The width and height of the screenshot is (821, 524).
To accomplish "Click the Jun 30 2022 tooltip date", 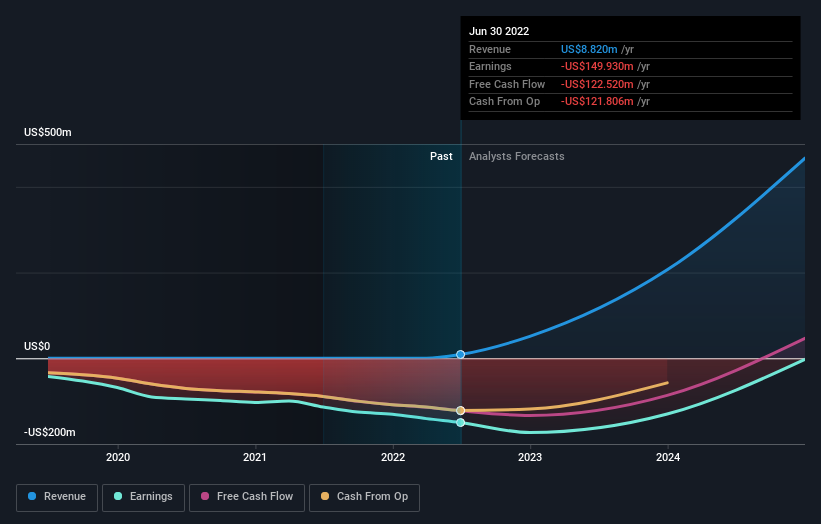I will (x=499, y=31).
